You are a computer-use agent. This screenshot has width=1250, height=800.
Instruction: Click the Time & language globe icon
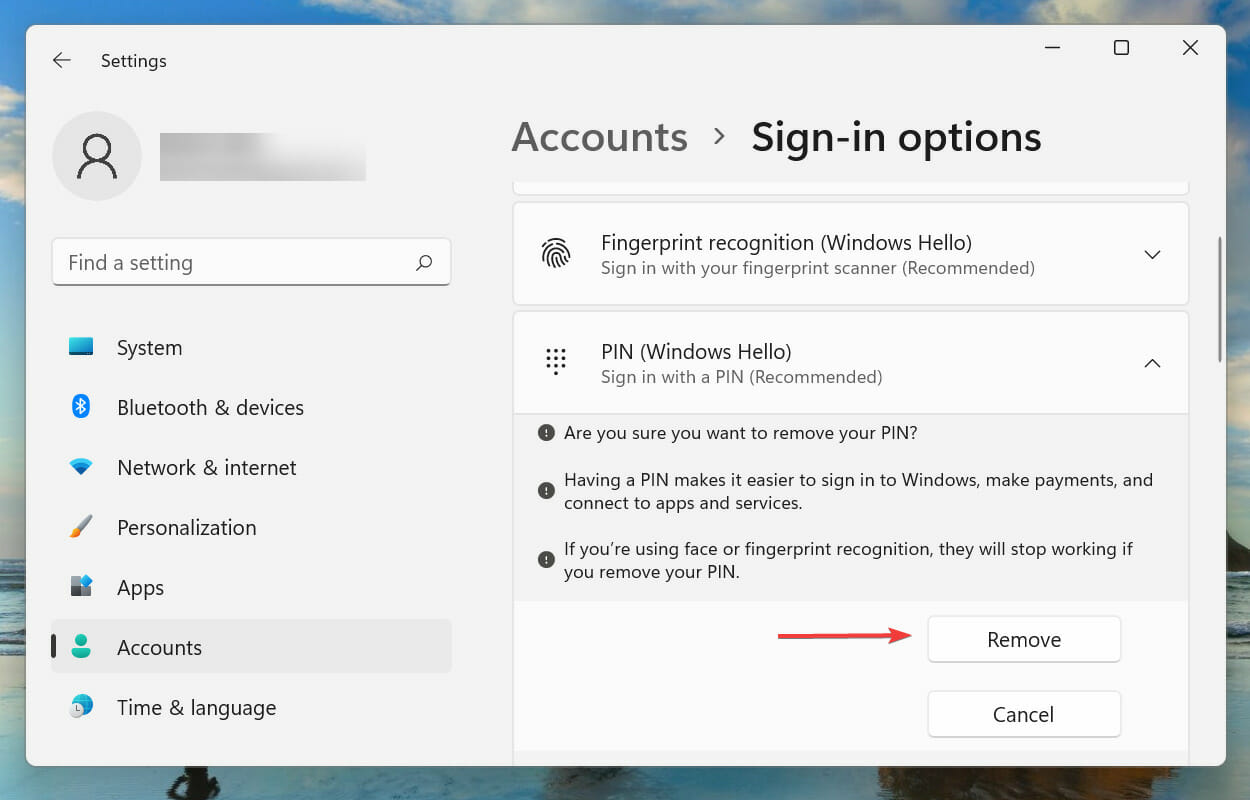coord(81,707)
